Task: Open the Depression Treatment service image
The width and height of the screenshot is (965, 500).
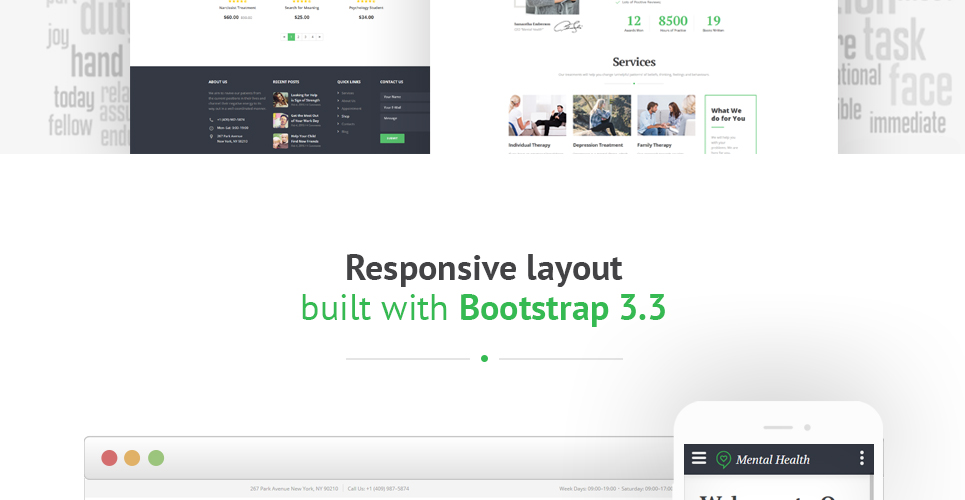Action: (602, 115)
